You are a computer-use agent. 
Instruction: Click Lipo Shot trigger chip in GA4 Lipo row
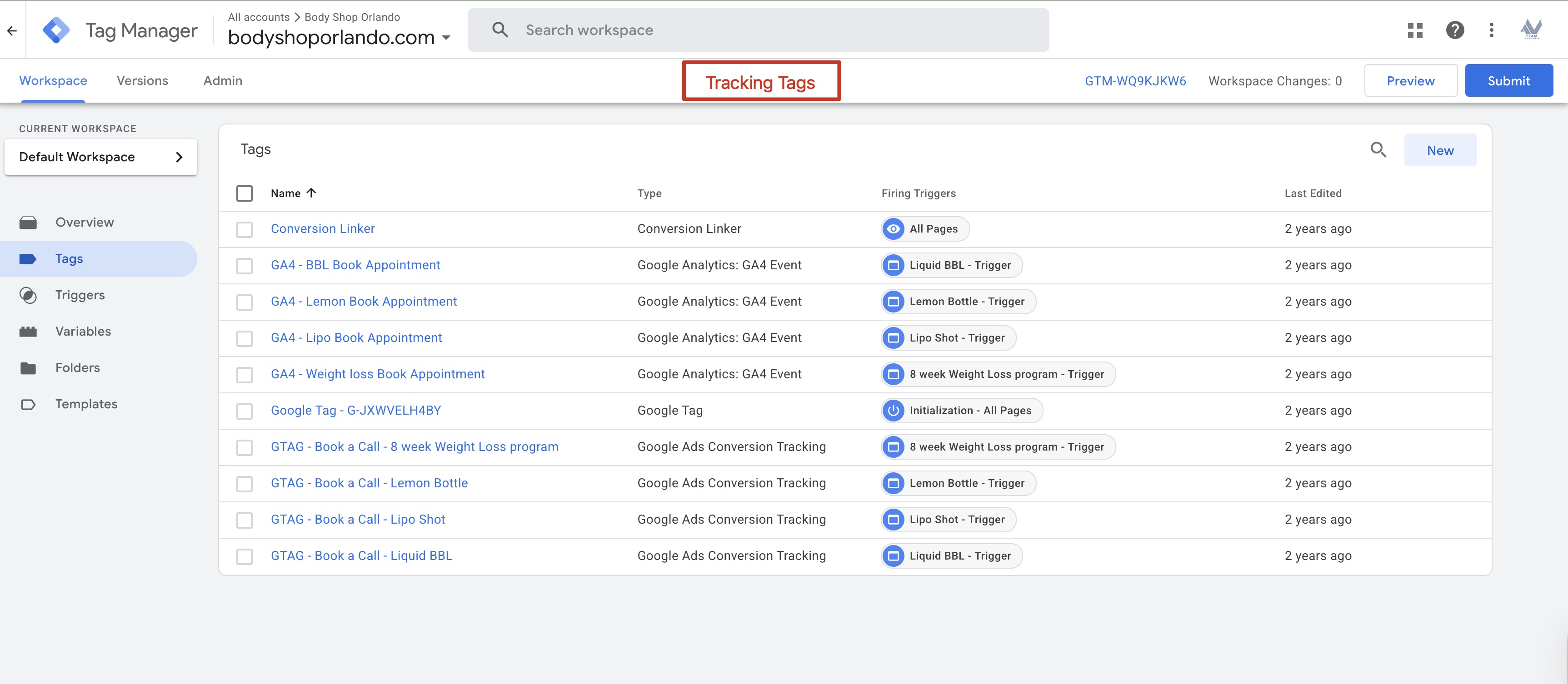(949, 338)
